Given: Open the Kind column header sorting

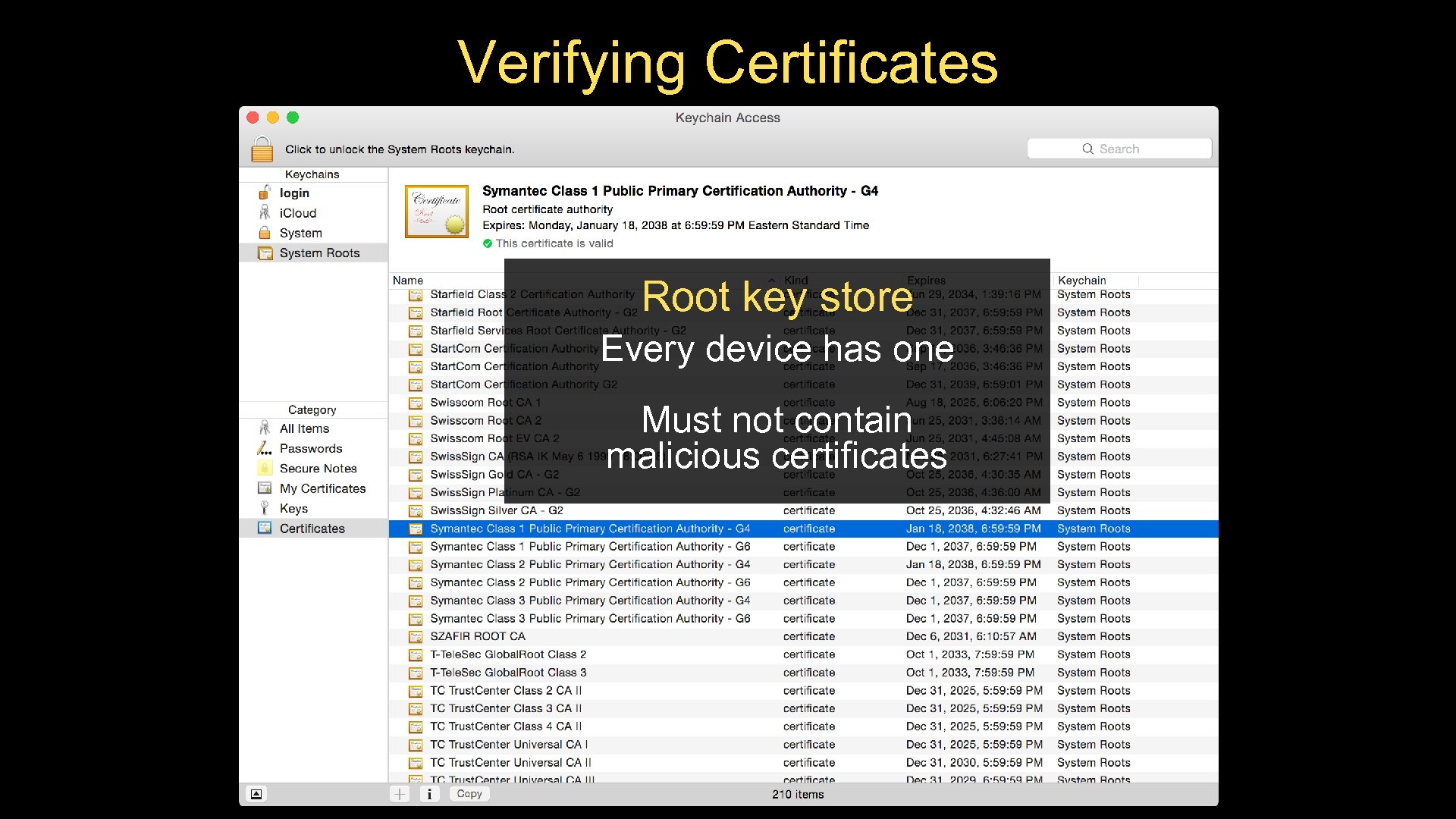Looking at the screenshot, I should [x=795, y=280].
